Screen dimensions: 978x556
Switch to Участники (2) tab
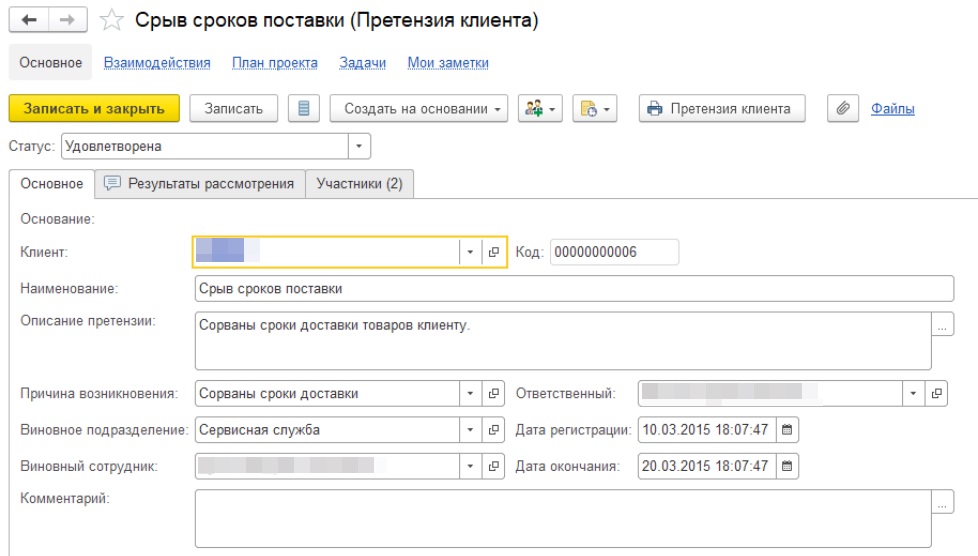359,184
